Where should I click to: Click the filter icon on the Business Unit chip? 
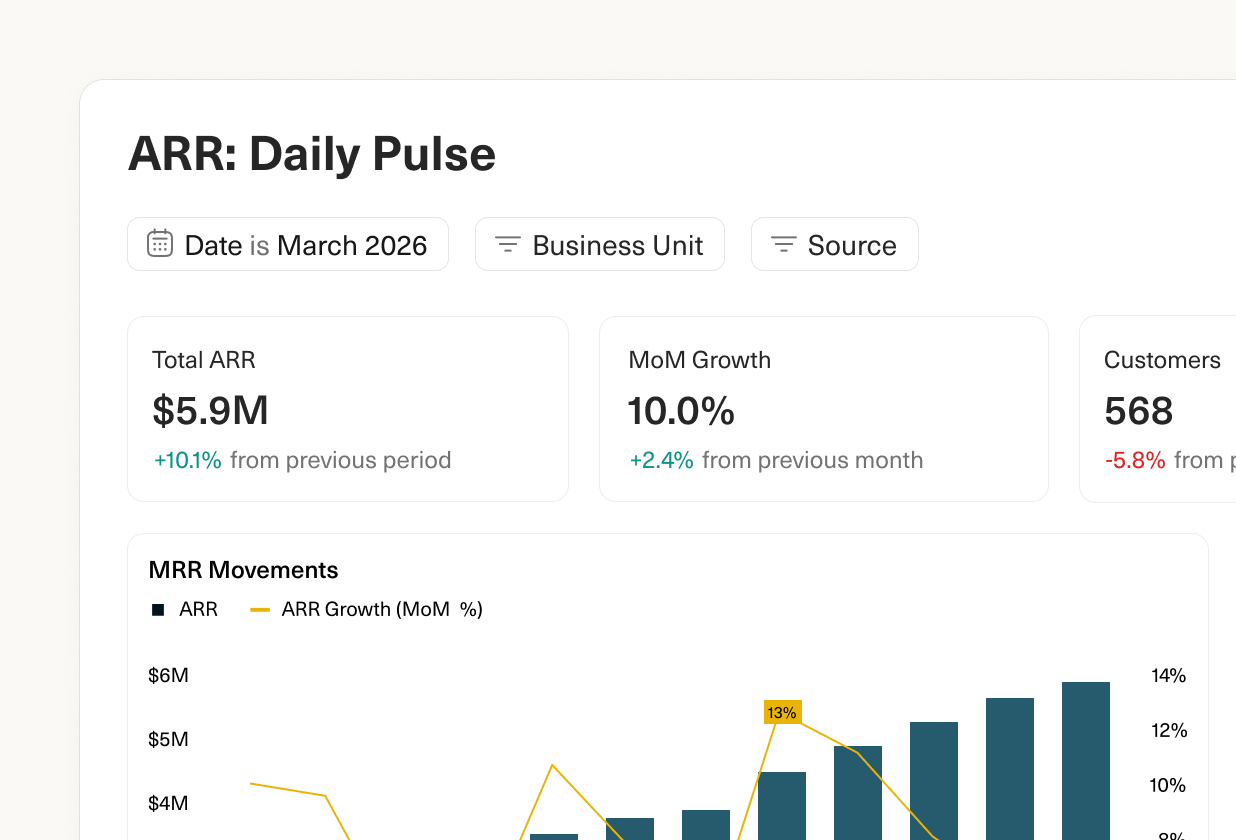tap(507, 243)
